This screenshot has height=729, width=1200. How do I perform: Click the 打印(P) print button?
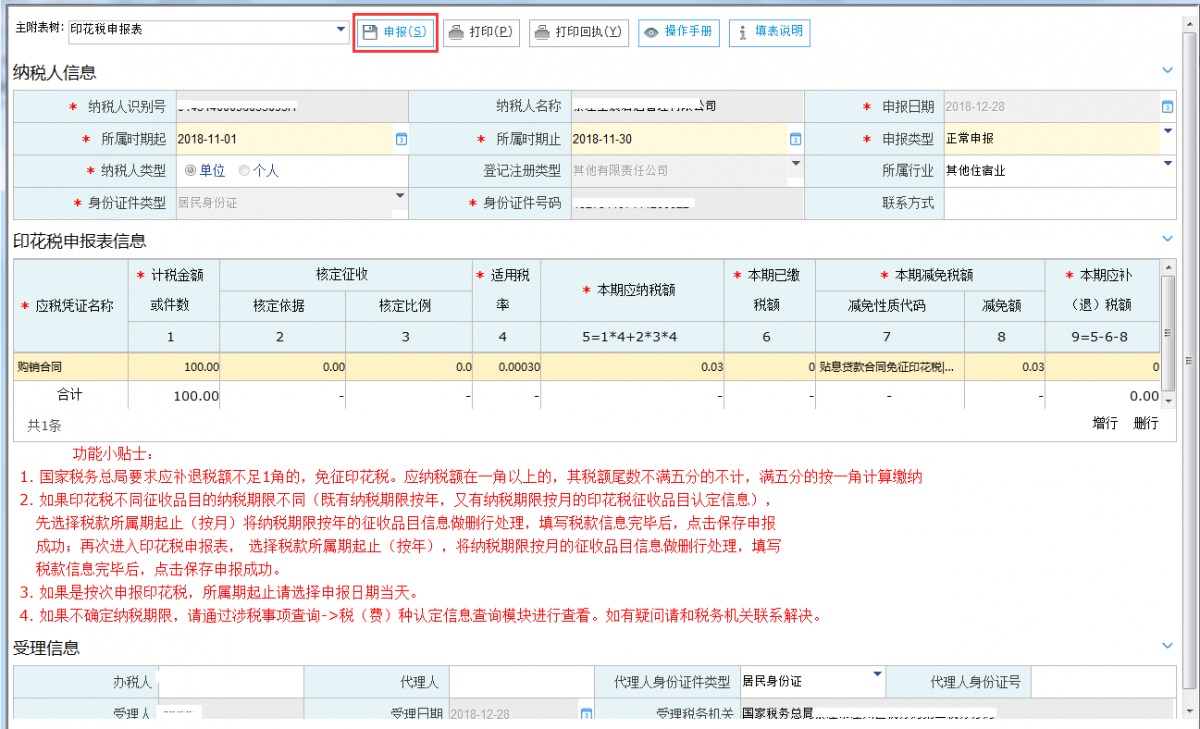coord(481,32)
